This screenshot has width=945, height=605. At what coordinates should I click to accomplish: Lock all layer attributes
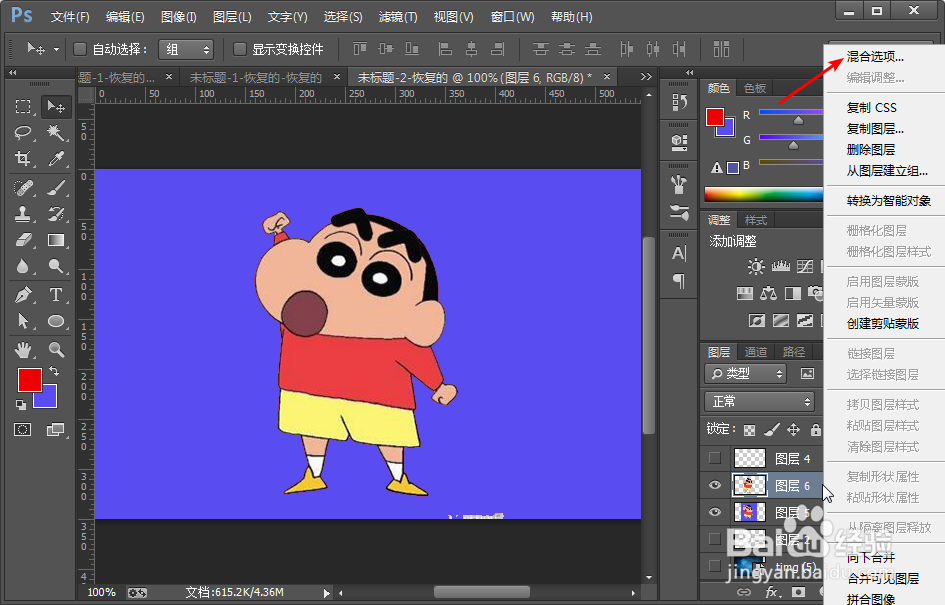coord(815,430)
